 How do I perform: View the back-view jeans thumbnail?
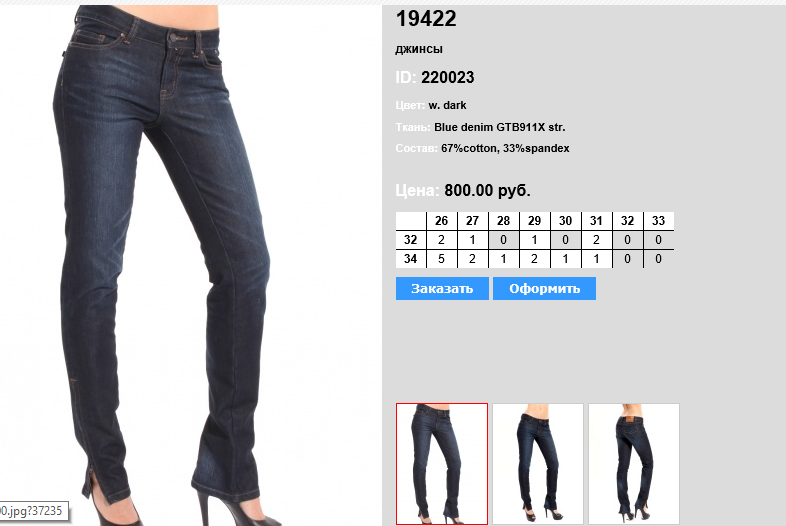coord(634,464)
